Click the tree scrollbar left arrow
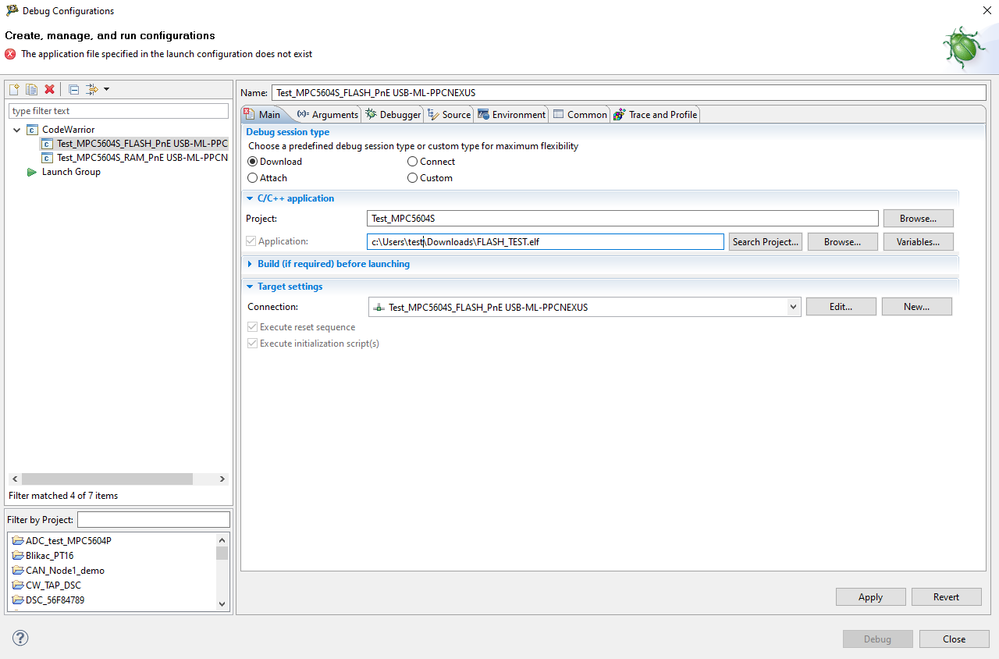 tap(15, 479)
